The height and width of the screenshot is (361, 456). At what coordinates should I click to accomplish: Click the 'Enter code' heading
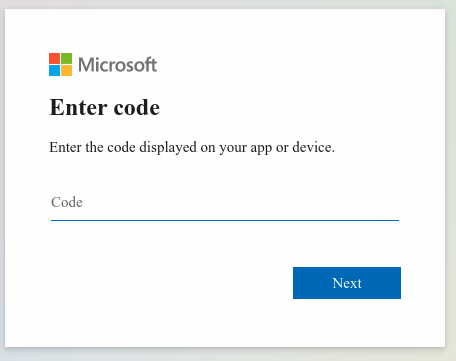click(105, 108)
